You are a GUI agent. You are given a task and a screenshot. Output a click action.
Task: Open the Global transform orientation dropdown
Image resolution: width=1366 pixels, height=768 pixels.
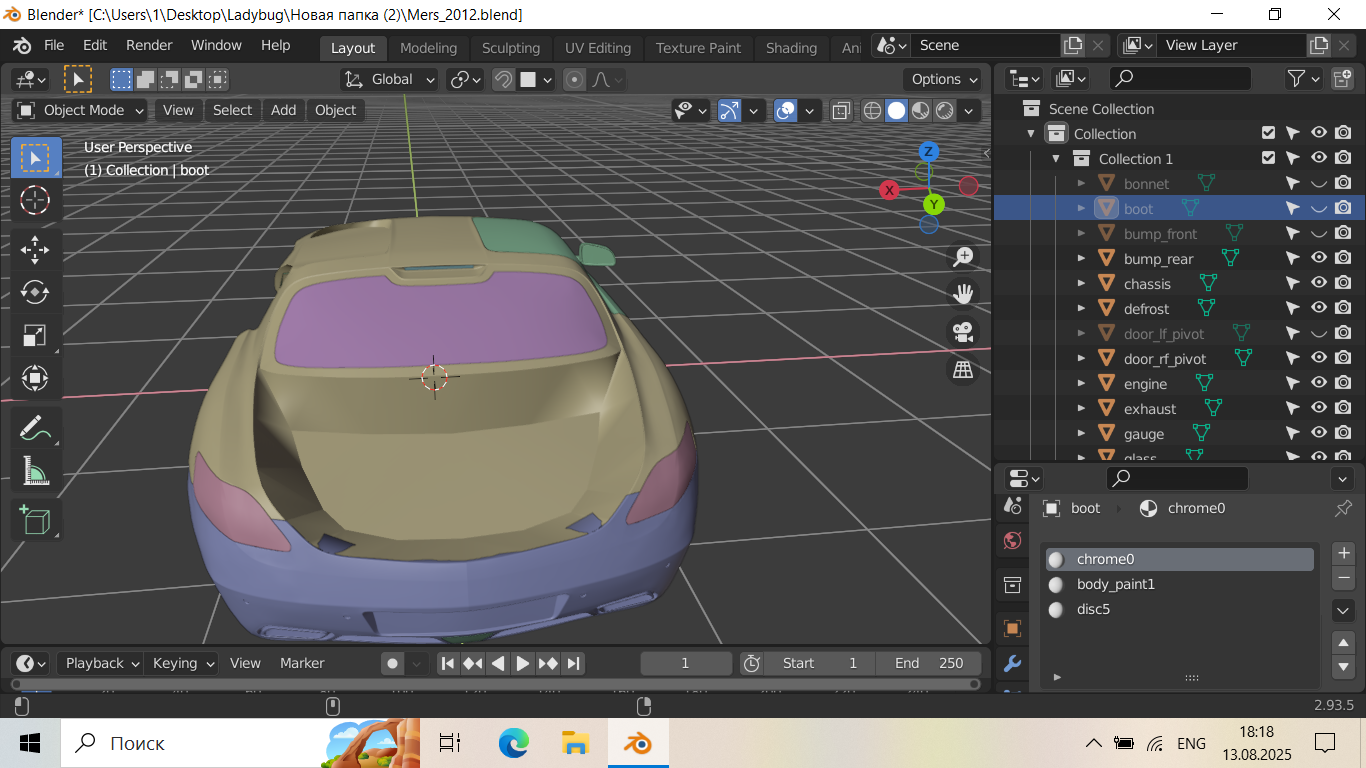coord(390,79)
